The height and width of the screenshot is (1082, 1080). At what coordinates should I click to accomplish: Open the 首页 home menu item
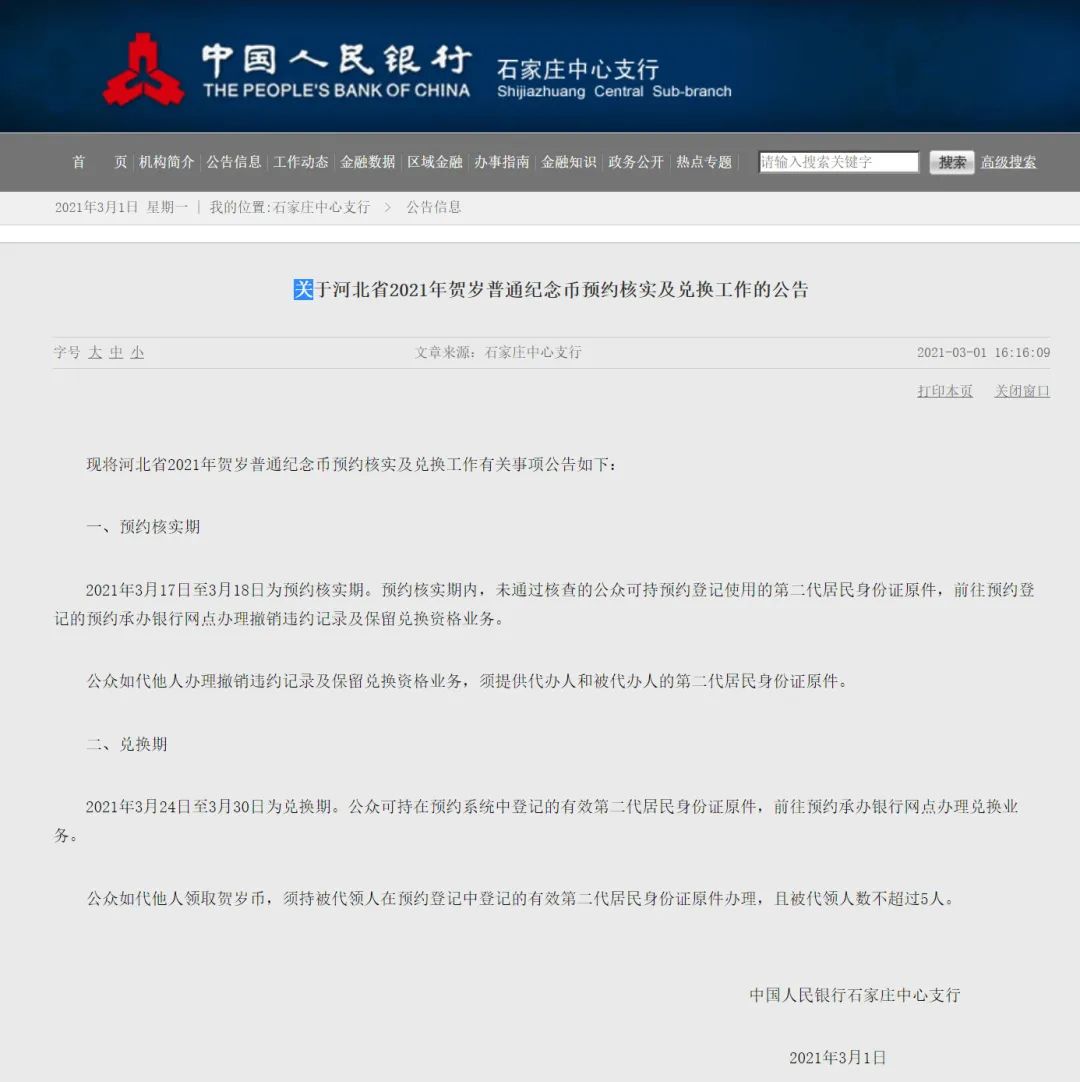100,162
